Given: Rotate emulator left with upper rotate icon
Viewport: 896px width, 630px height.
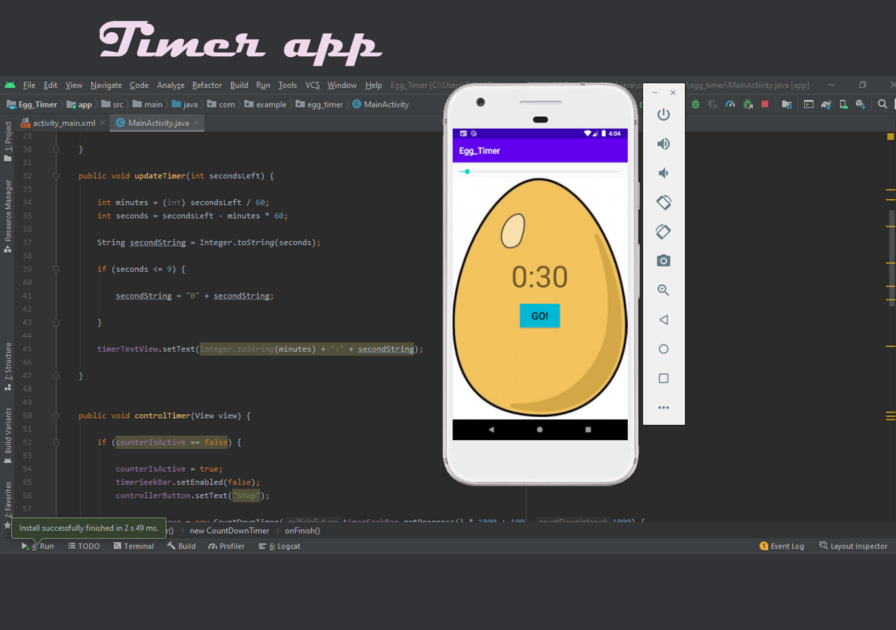Looking at the screenshot, I should click(663, 202).
